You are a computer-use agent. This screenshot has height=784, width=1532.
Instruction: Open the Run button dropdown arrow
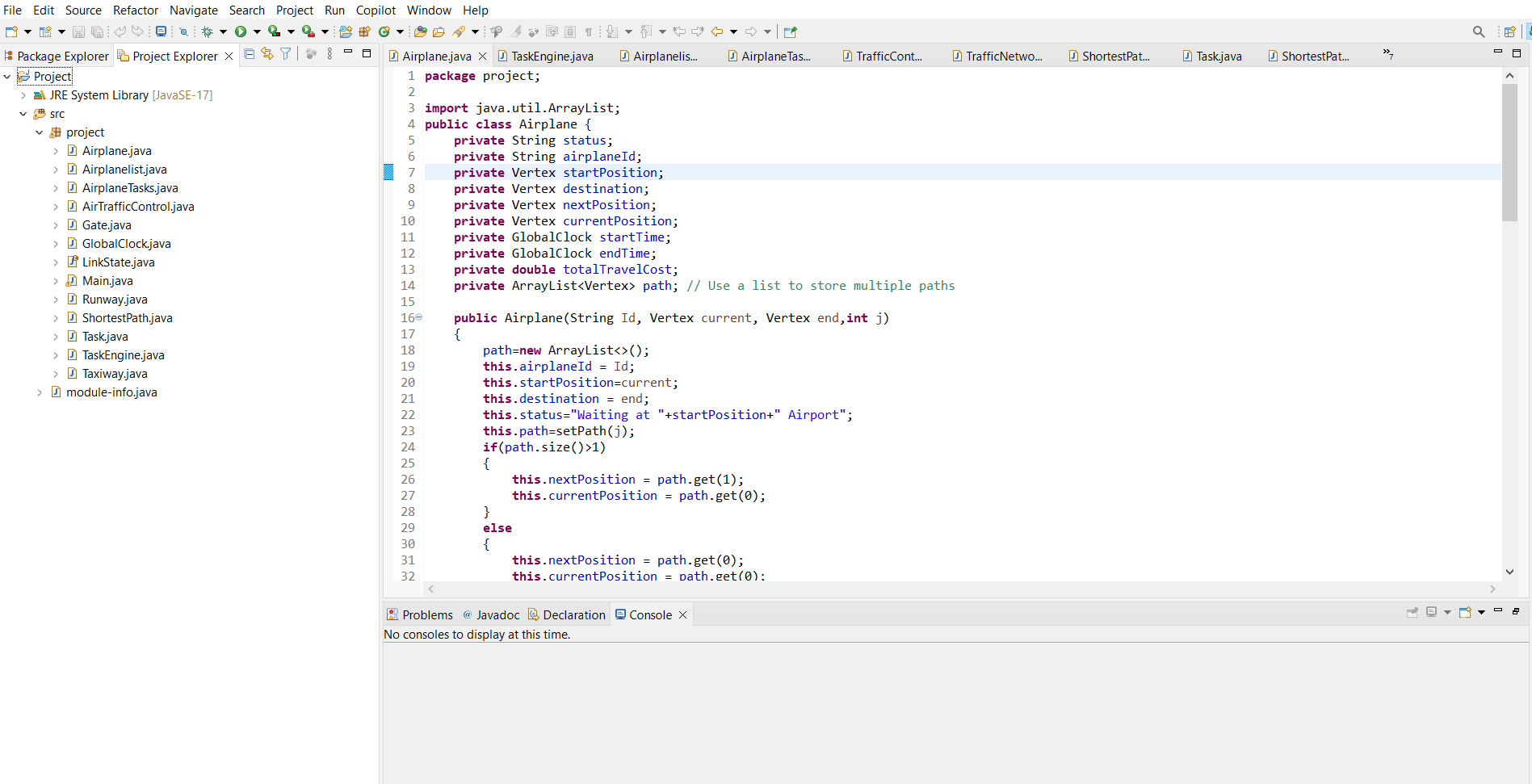click(257, 31)
